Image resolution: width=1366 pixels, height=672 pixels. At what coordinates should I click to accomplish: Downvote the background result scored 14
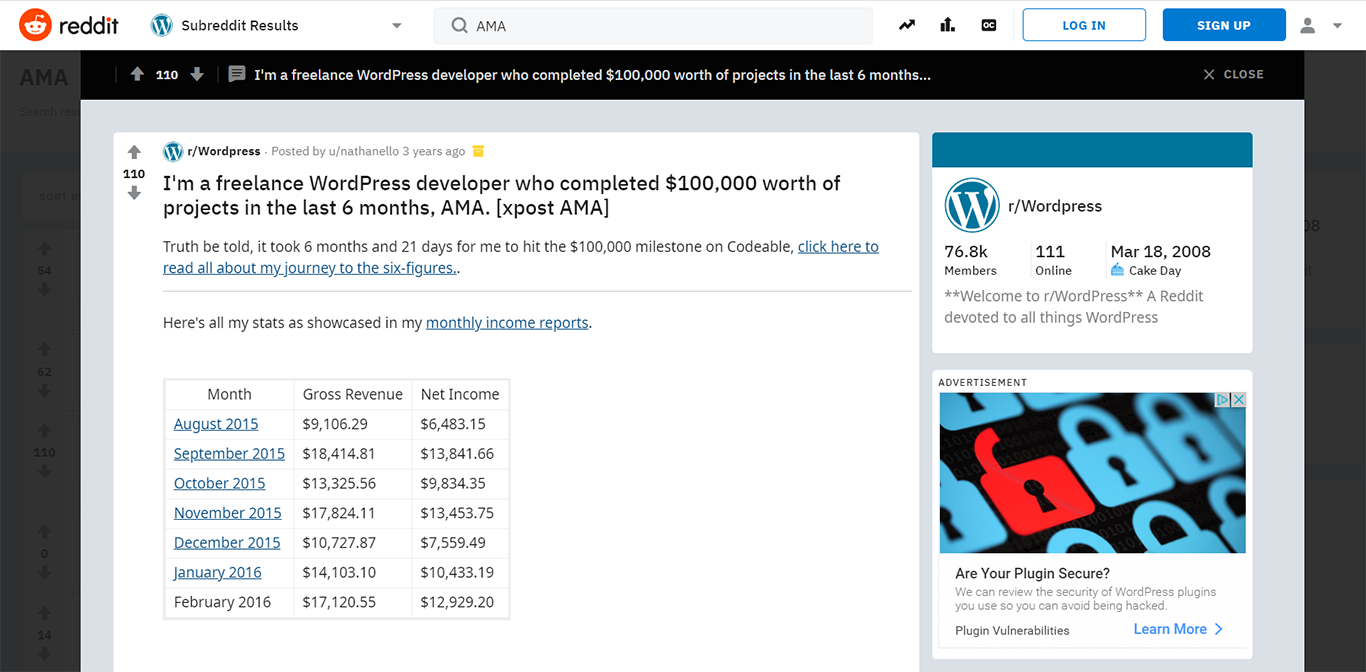click(x=44, y=655)
